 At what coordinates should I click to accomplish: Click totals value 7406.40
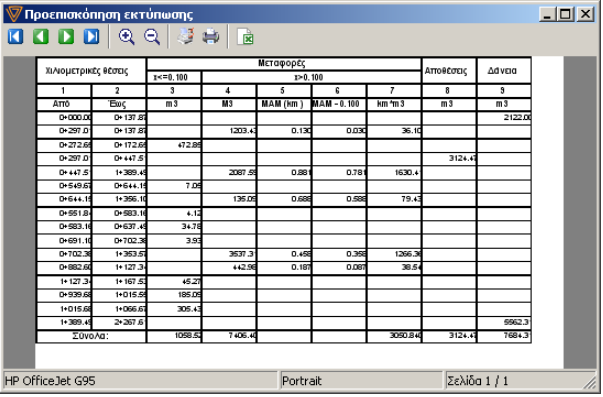tap(242, 336)
